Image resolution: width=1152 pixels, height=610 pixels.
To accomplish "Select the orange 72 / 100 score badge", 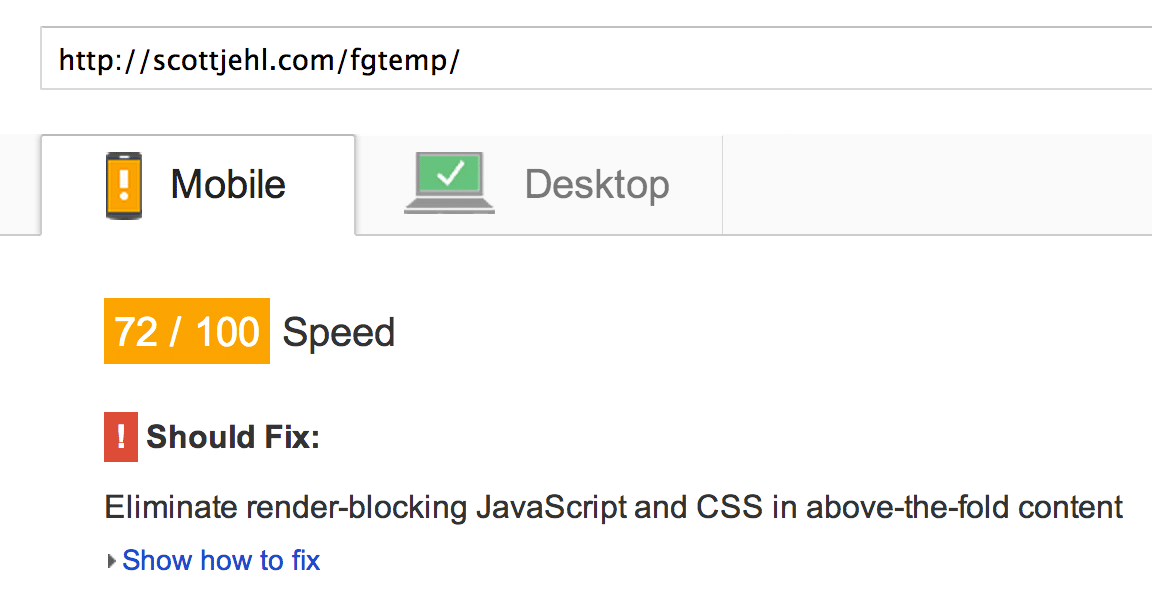I will (187, 331).
